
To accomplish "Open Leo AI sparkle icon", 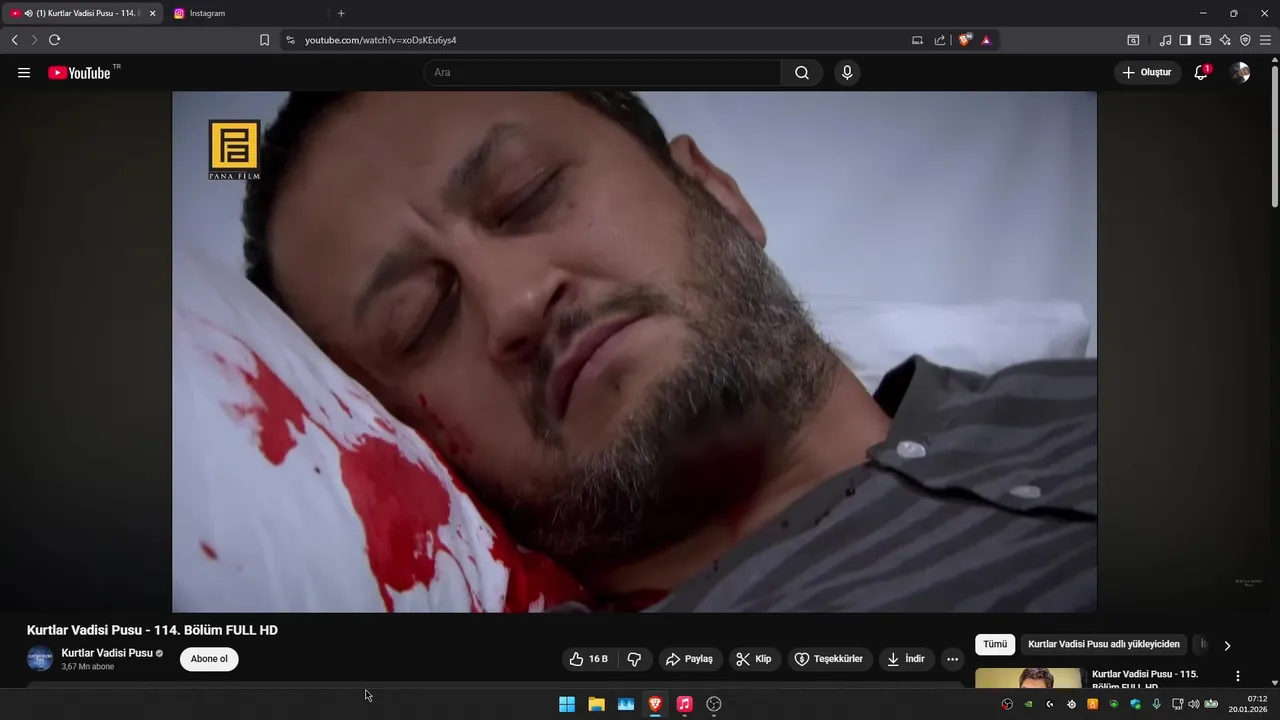I will 1225,40.
